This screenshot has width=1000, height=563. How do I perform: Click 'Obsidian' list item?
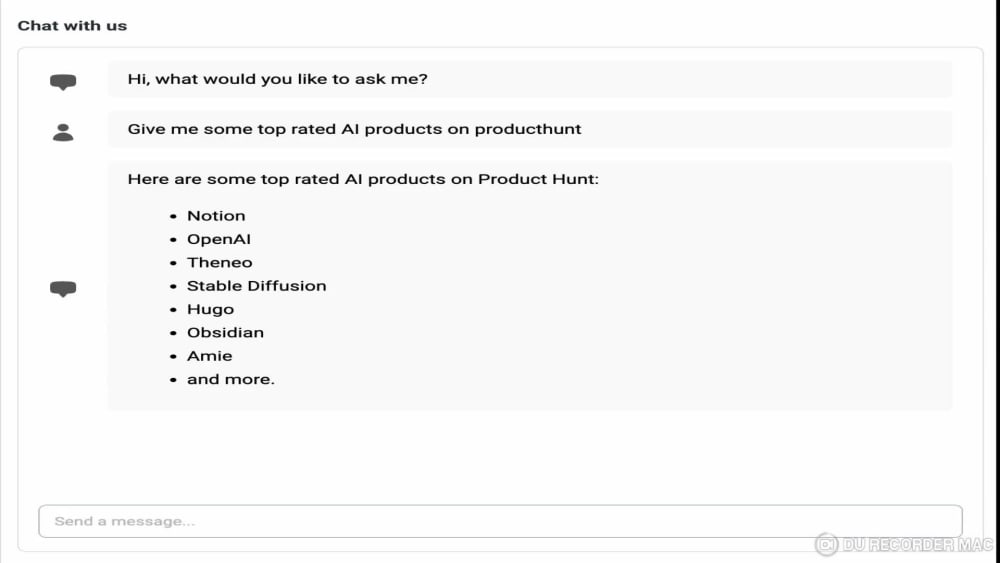click(225, 332)
